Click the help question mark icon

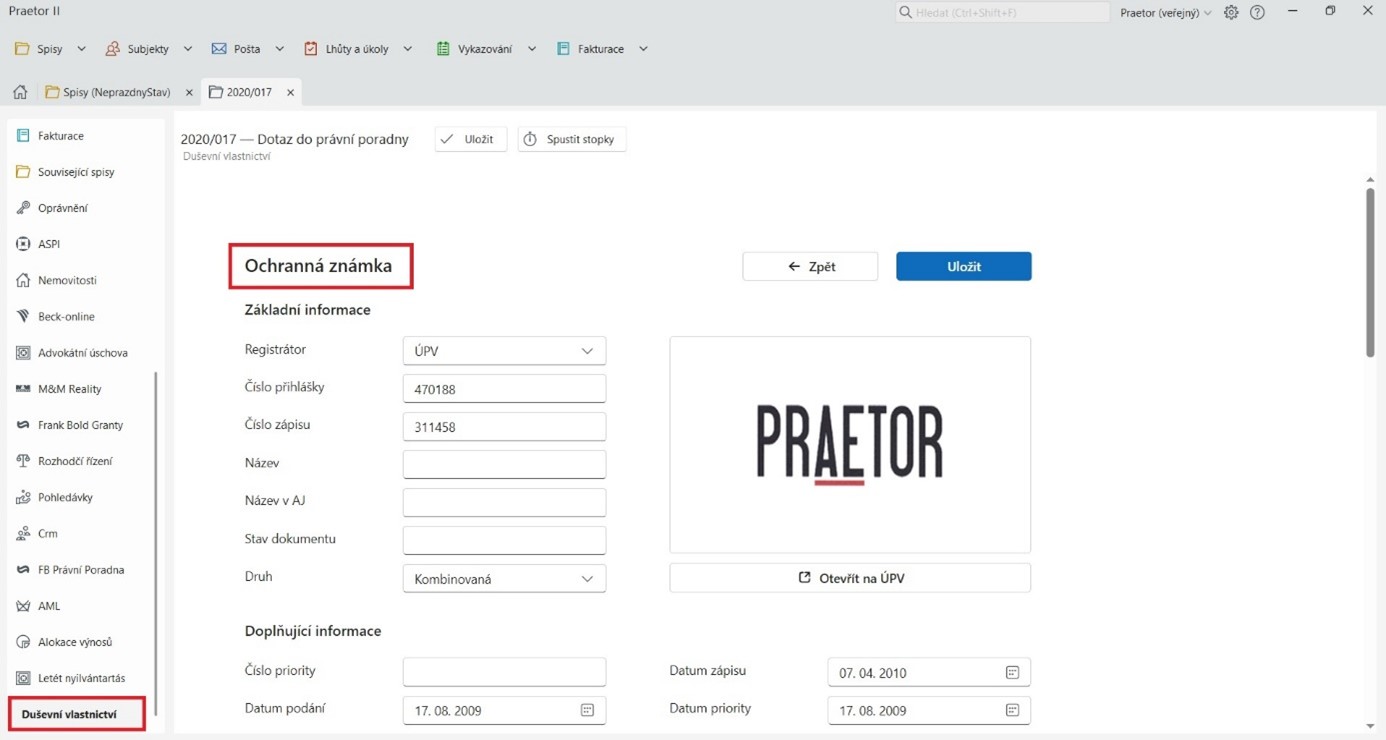(1257, 13)
